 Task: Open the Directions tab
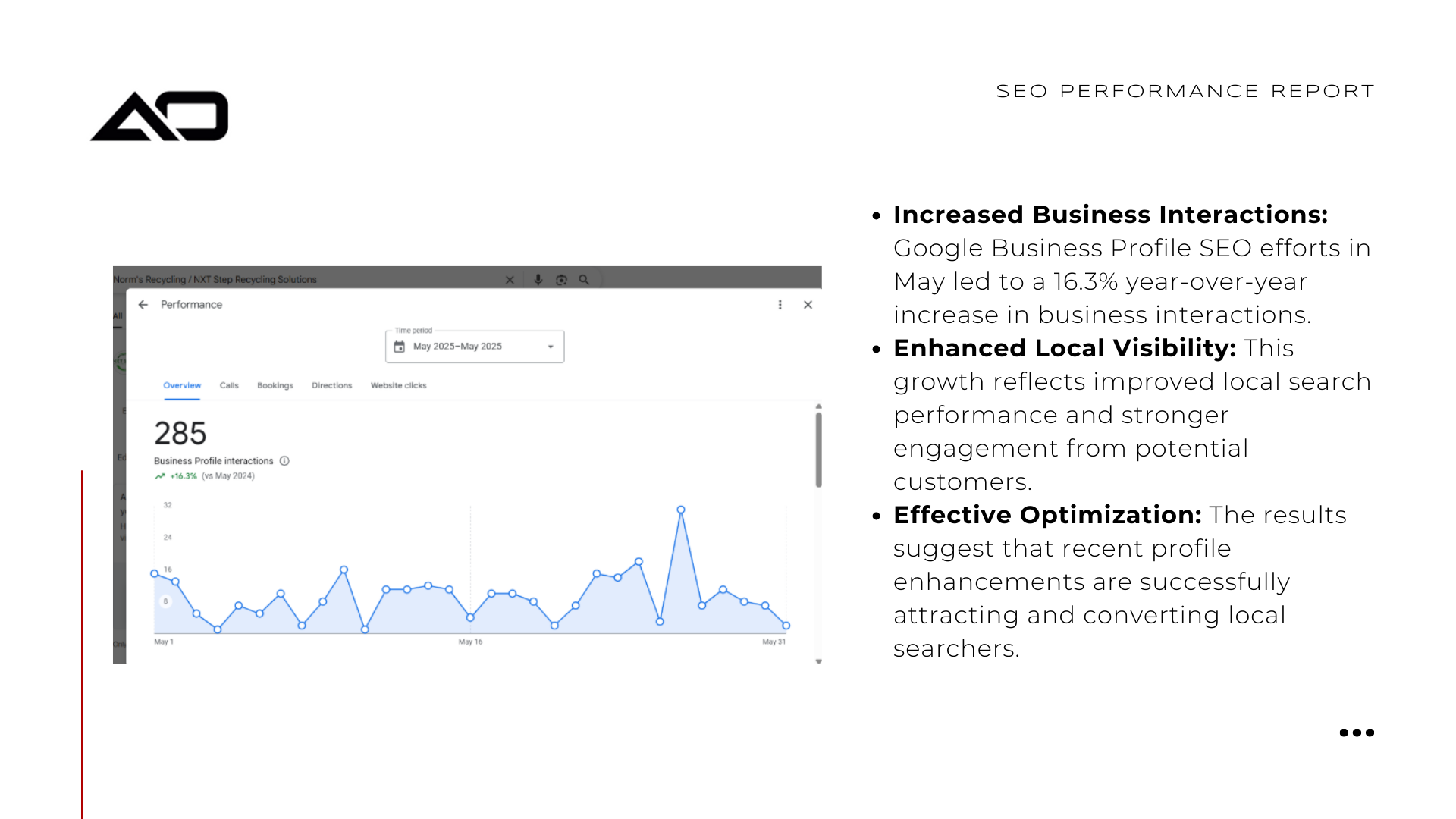331,384
